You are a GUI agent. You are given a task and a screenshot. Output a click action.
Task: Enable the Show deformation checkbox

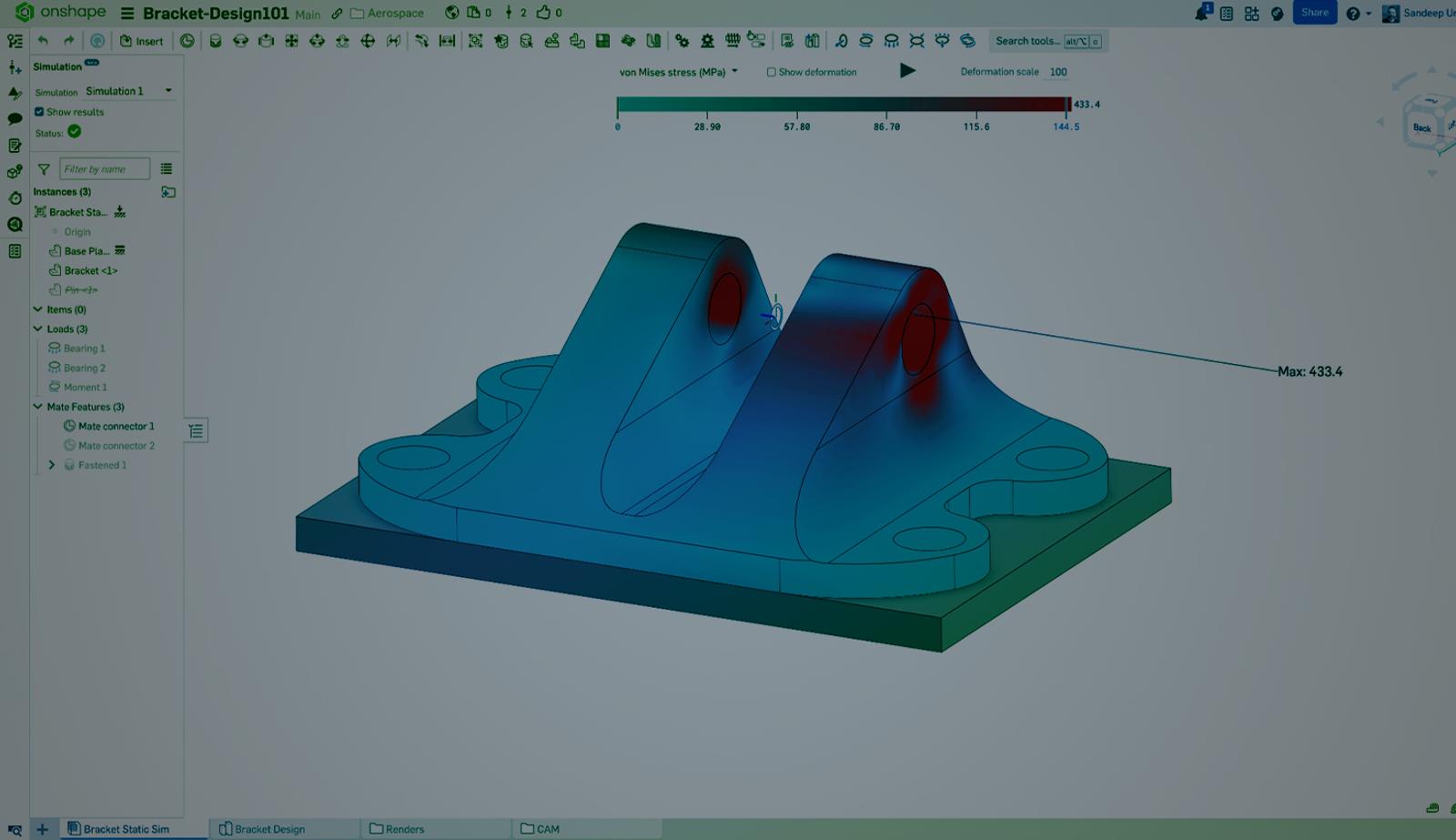[771, 71]
